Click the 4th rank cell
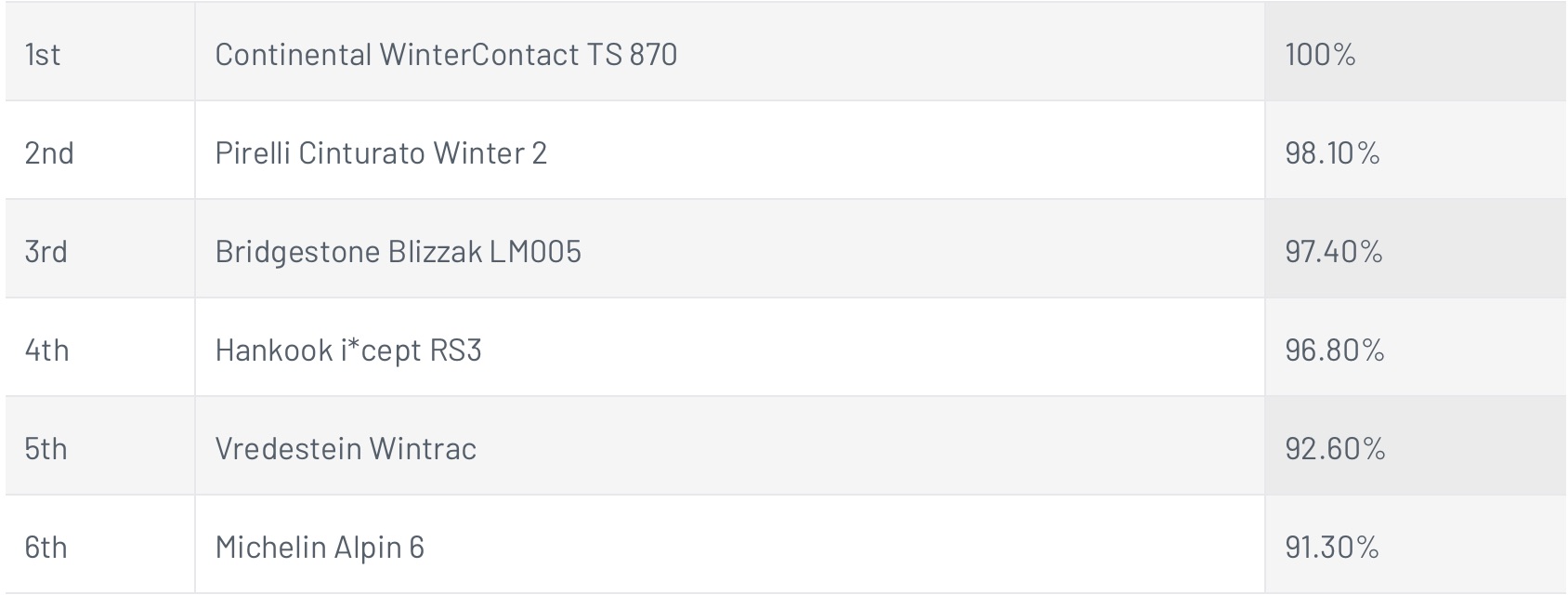This screenshot has height=595, width=1568. point(100,347)
